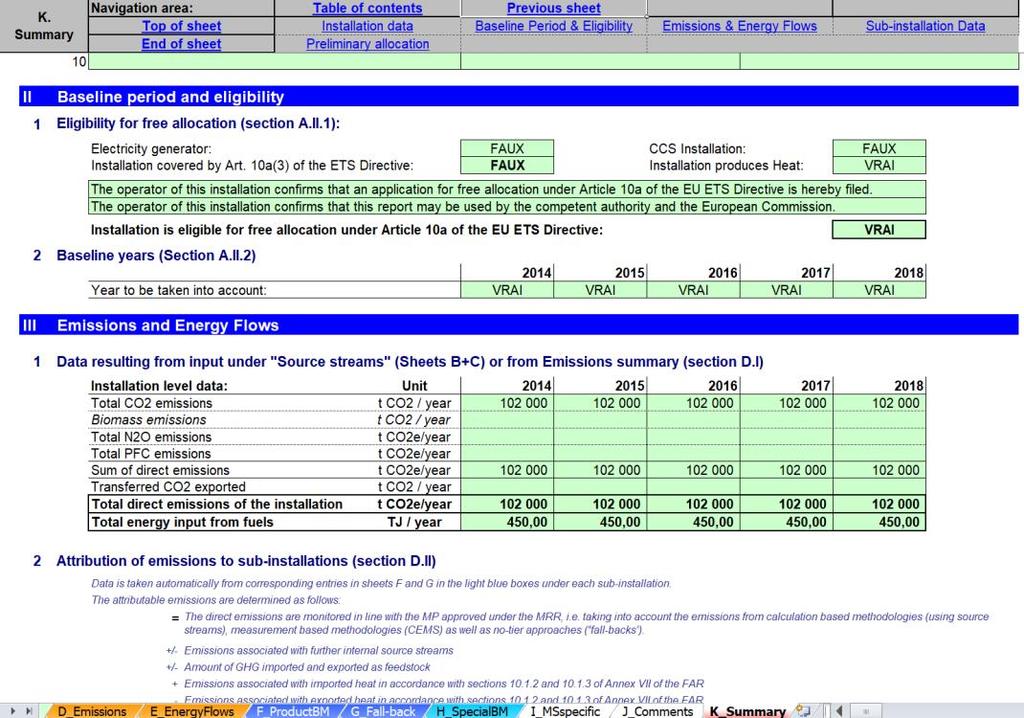Open the D_Emissions sheet tab

coord(92,711)
